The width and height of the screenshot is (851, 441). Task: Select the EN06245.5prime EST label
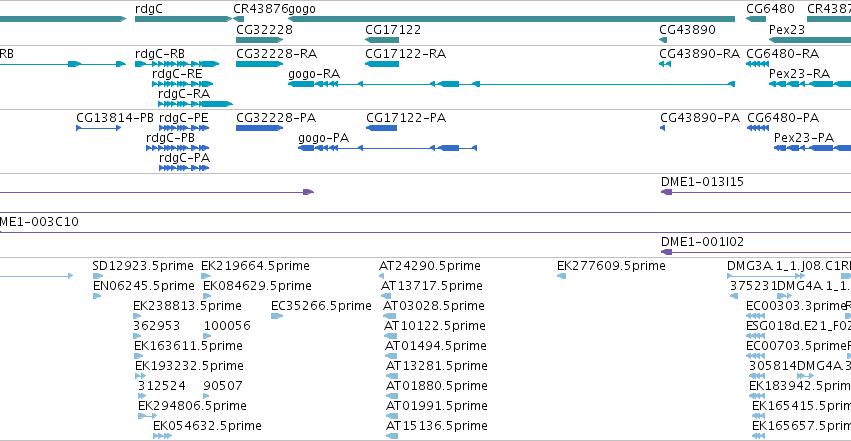coord(144,286)
